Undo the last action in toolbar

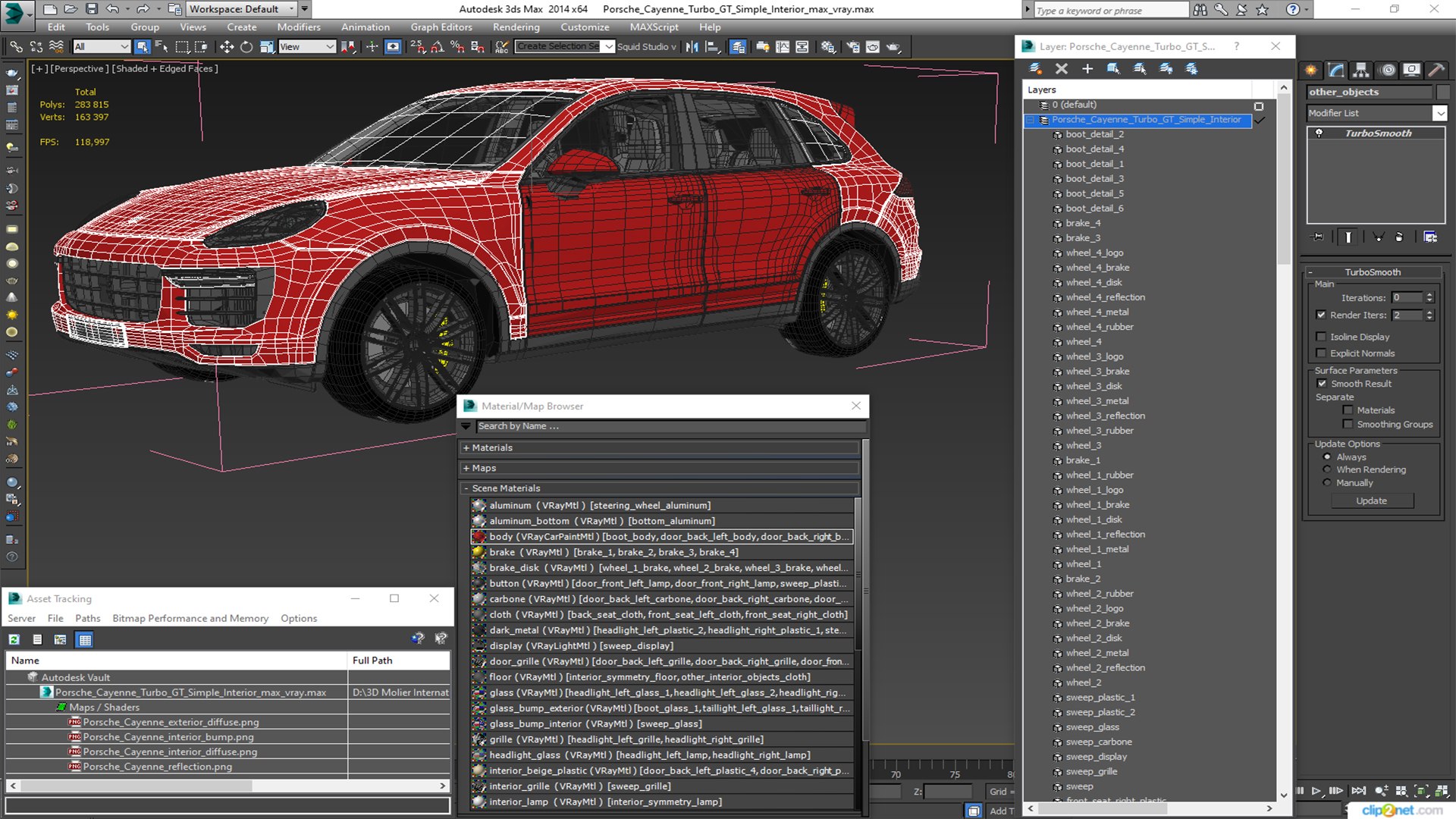pos(112,9)
